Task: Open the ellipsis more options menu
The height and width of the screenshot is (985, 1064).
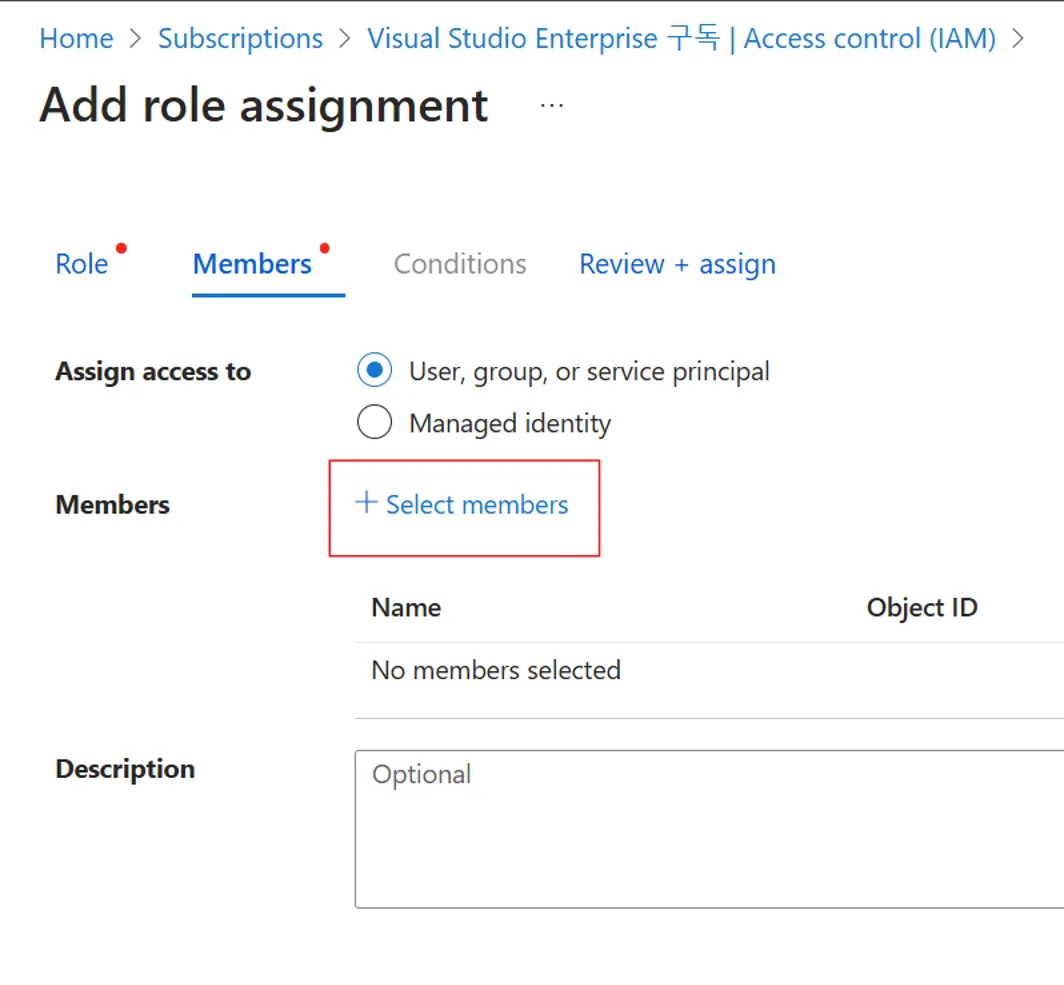Action: pos(552,105)
